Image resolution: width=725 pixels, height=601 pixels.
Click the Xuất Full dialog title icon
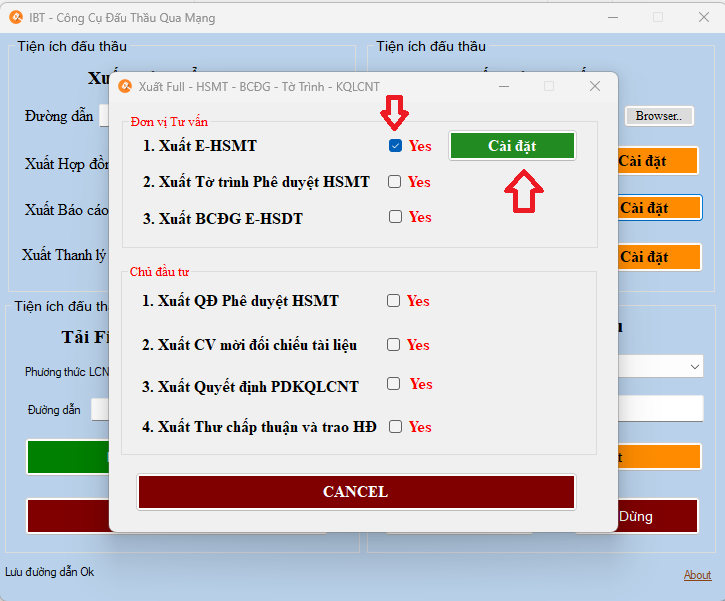[x=125, y=87]
